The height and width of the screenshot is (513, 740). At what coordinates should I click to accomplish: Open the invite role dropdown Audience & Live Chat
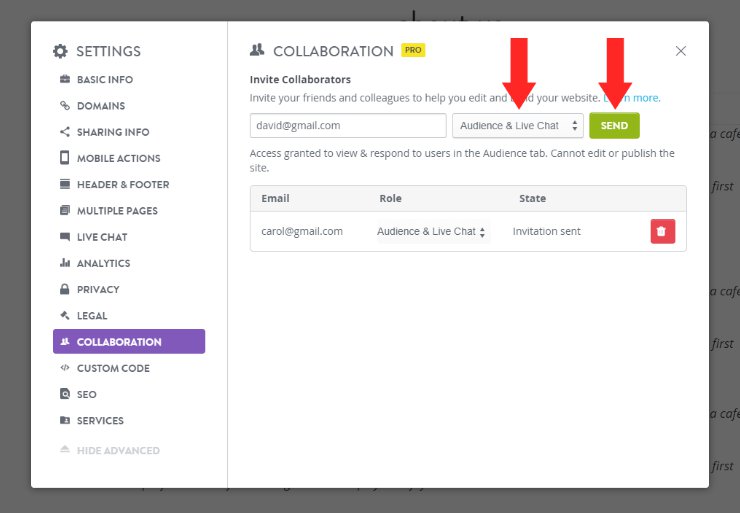(x=518, y=126)
